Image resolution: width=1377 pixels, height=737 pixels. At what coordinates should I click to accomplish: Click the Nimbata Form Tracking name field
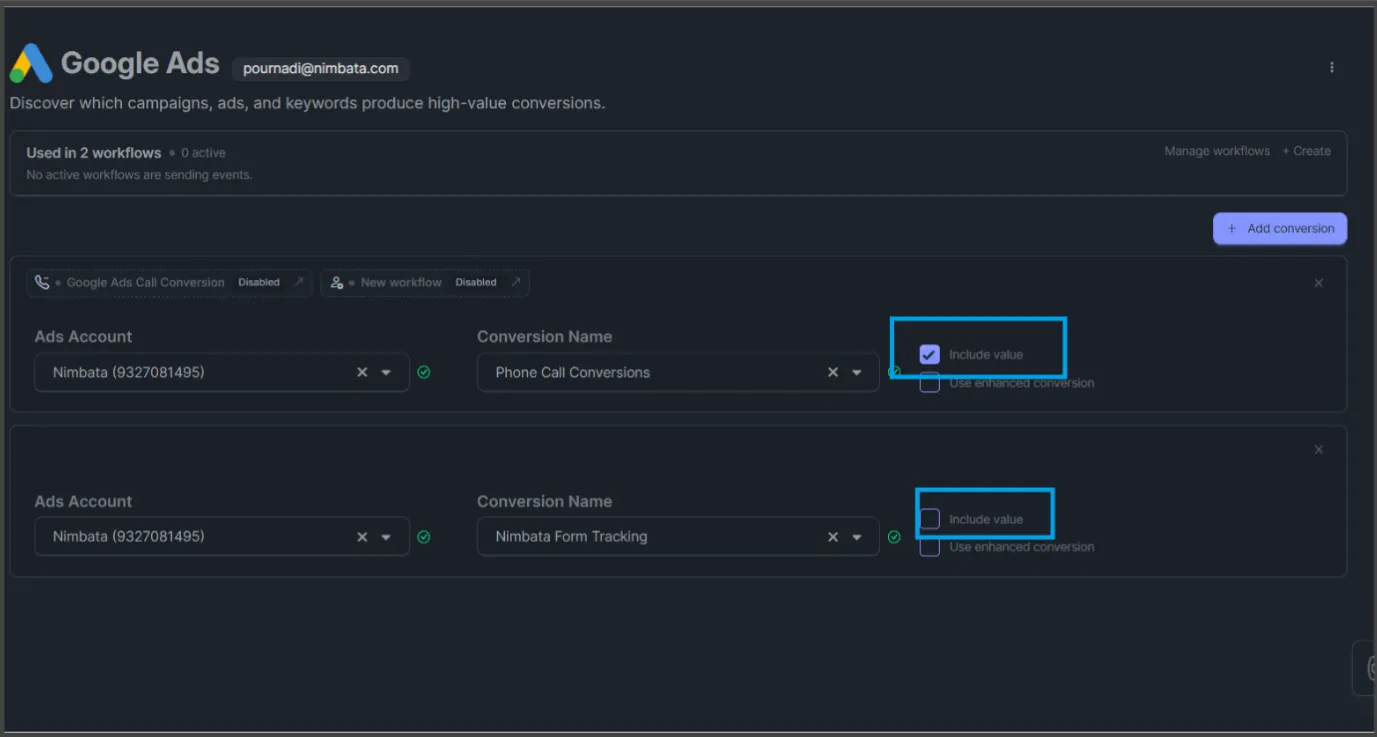click(x=678, y=537)
